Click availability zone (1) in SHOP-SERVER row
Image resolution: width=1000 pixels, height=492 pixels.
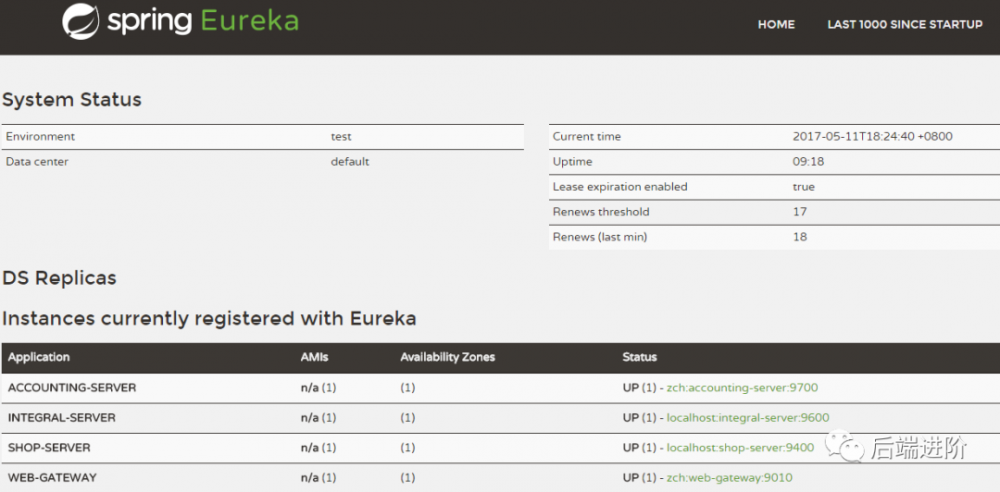(408, 448)
